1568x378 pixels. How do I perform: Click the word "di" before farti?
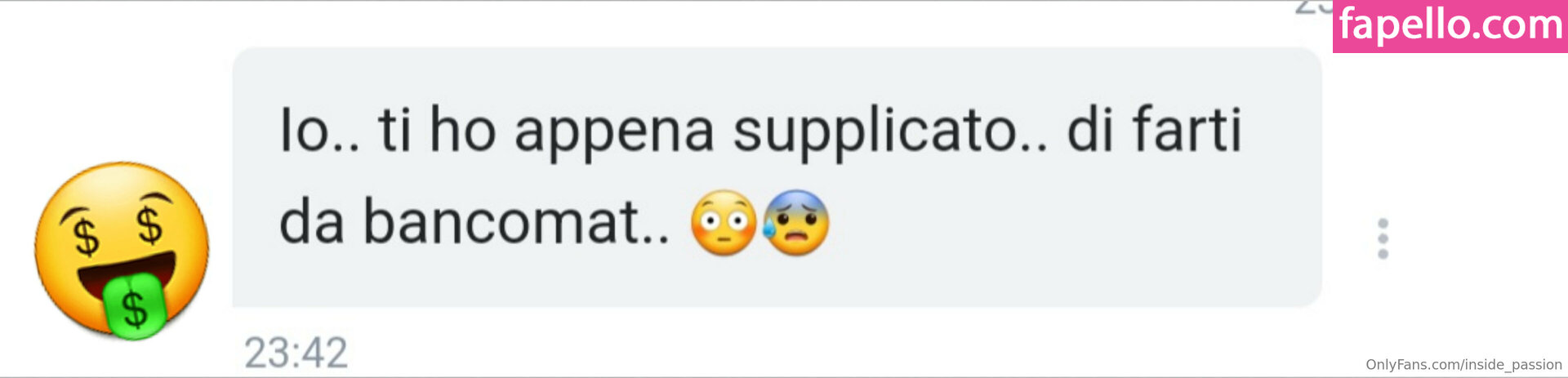pyautogui.click(x=1090, y=129)
